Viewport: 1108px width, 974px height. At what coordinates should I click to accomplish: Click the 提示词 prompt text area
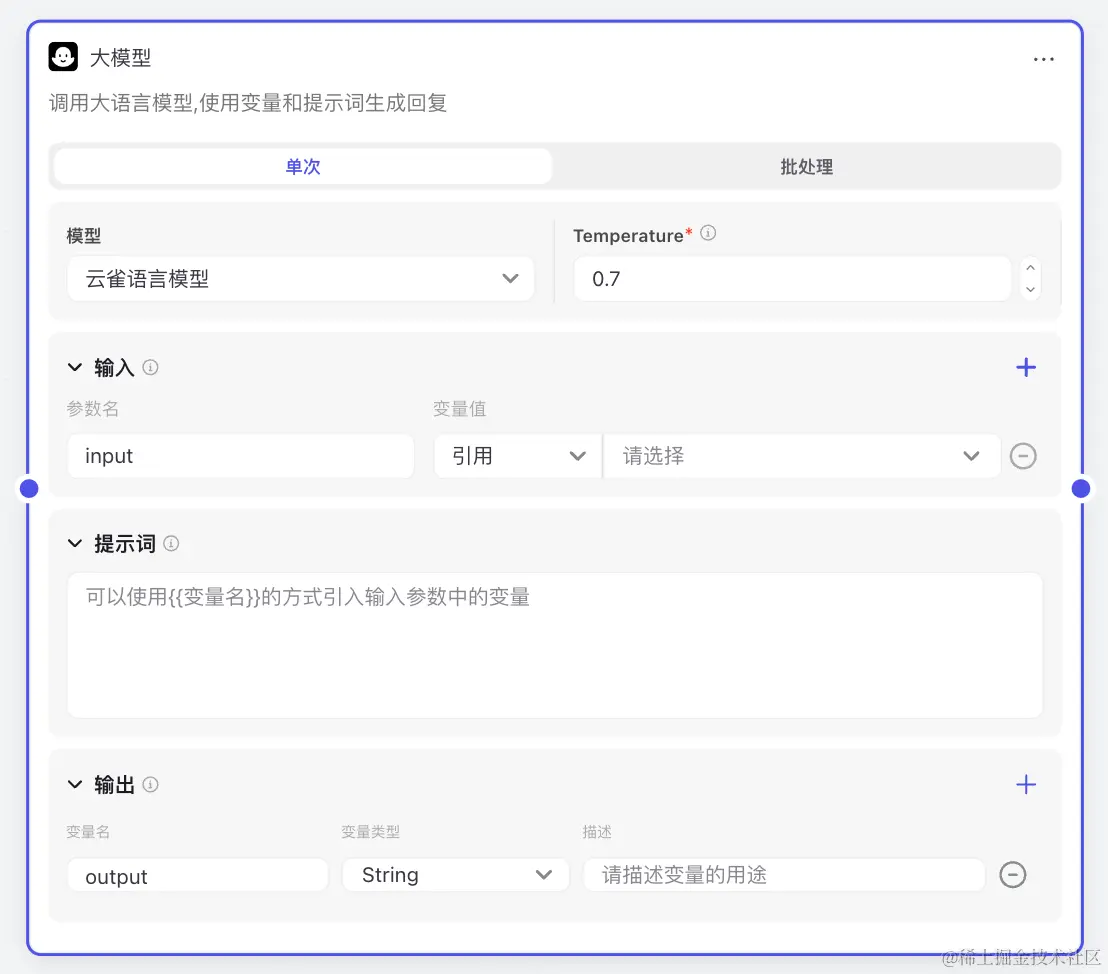[555, 645]
